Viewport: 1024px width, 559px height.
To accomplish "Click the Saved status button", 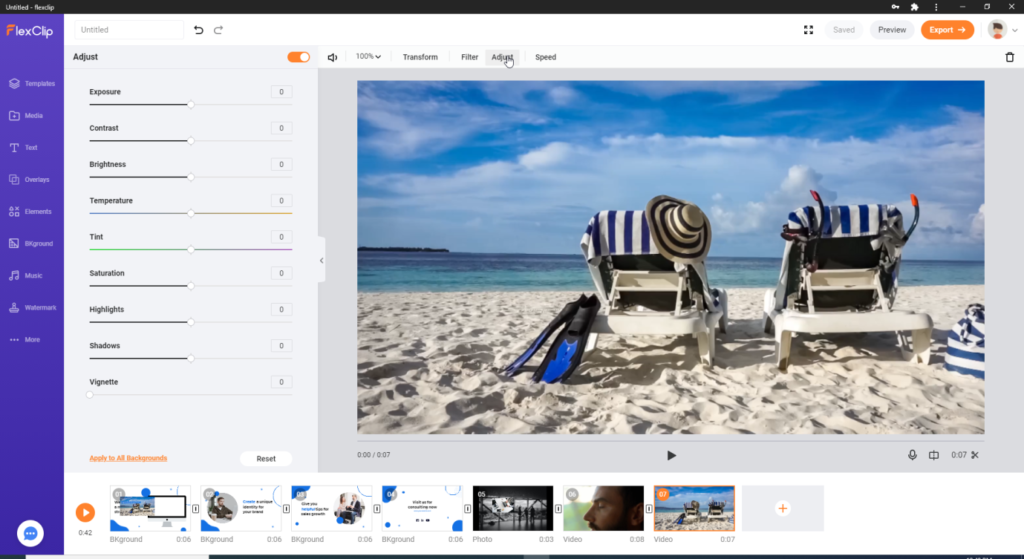I will tap(844, 30).
